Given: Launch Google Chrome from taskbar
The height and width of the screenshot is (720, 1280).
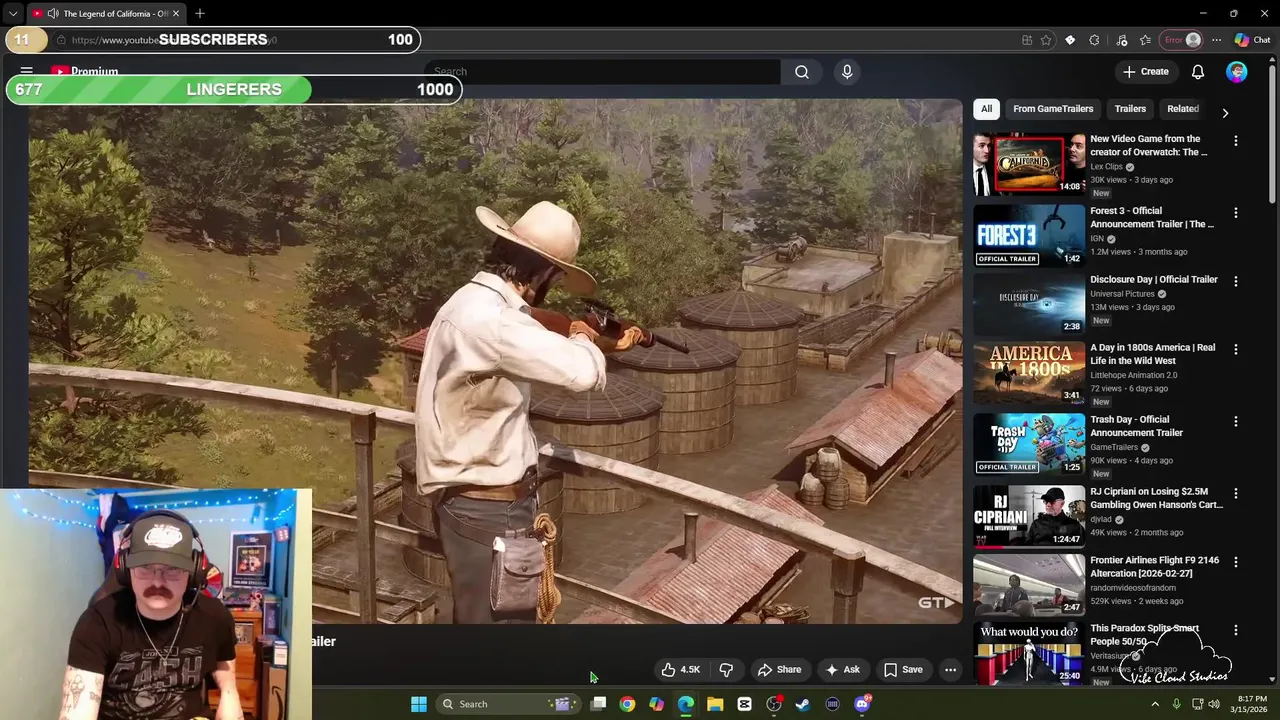Looking at the screenshot, I should point(627,704).
